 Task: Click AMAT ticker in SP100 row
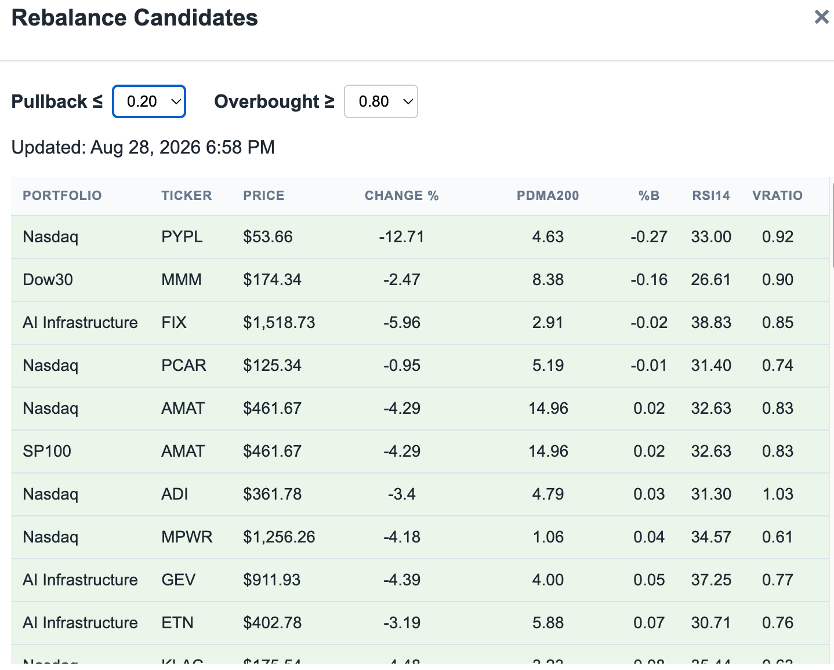tap(183, 451)
